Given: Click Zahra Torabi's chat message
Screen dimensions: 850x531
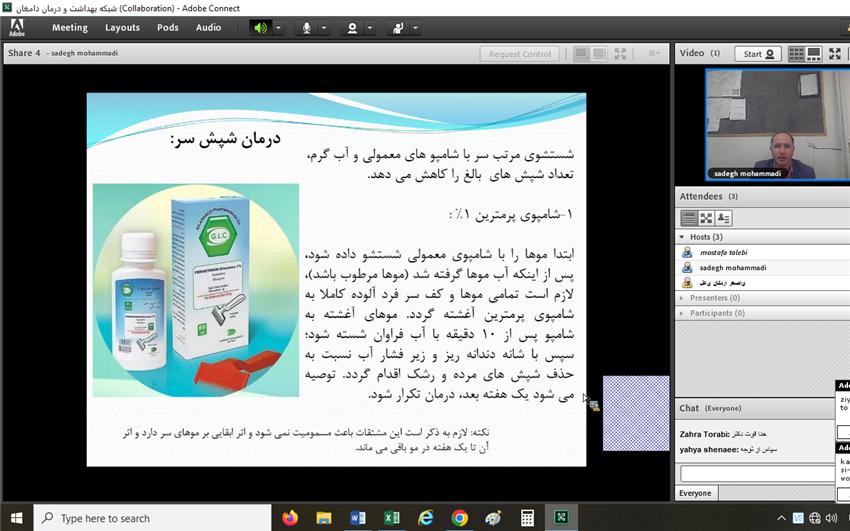Looking at the screenshot, I should (723, 434).
